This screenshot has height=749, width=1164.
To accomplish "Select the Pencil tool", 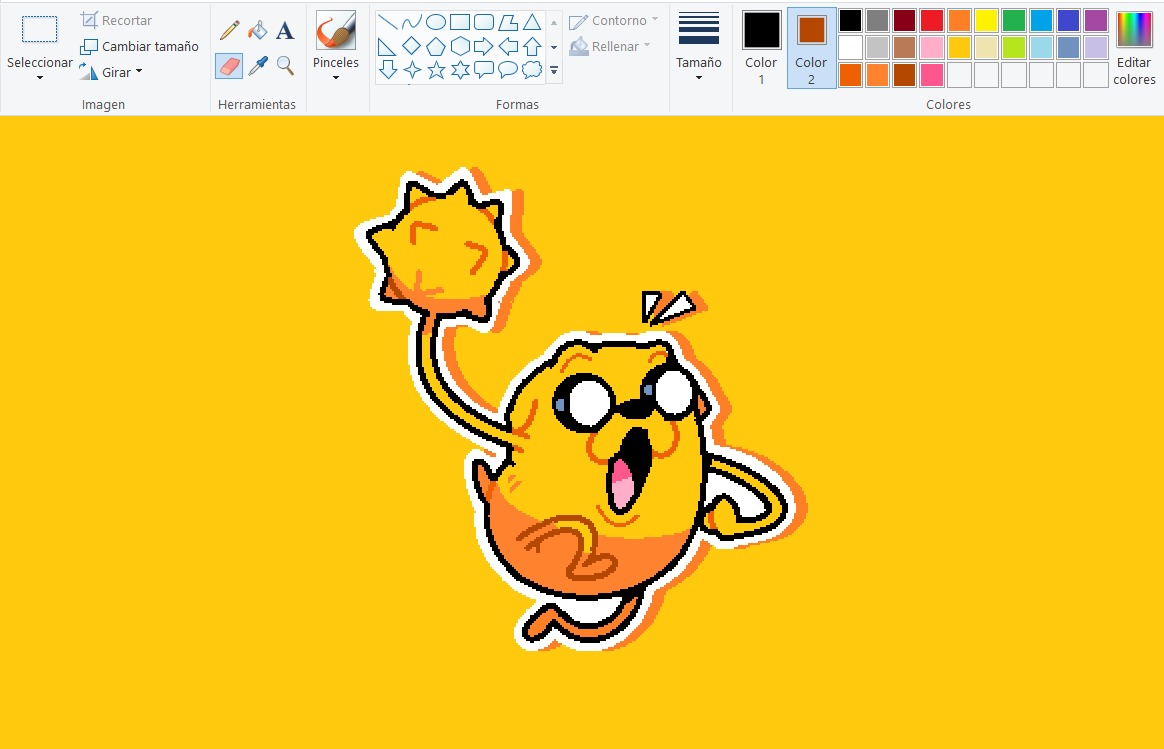I will (229, 30).
